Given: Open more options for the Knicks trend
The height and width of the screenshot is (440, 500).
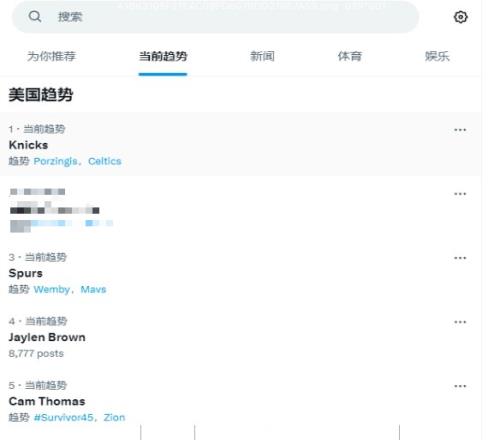Looking at the screenshot, I should [x=460, y=130].
